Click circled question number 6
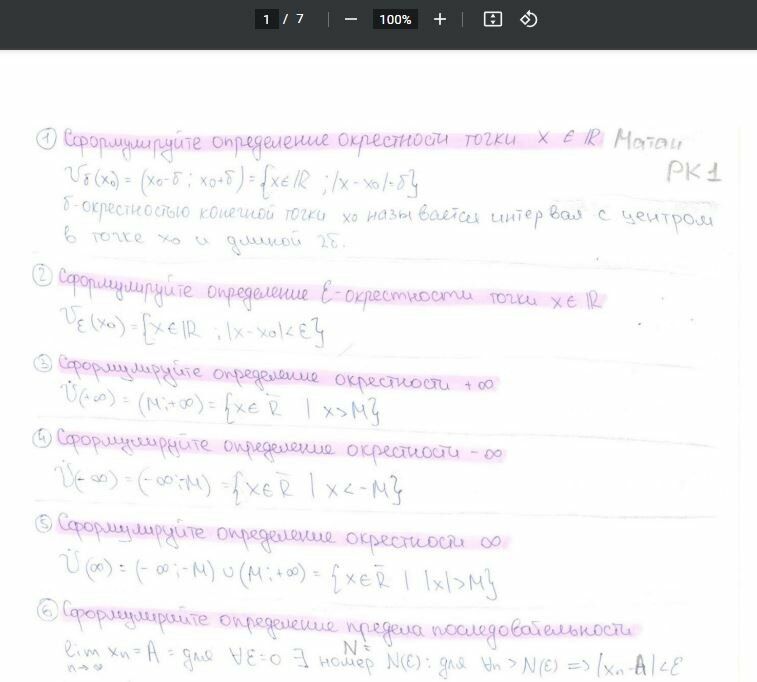 (47, 611)
